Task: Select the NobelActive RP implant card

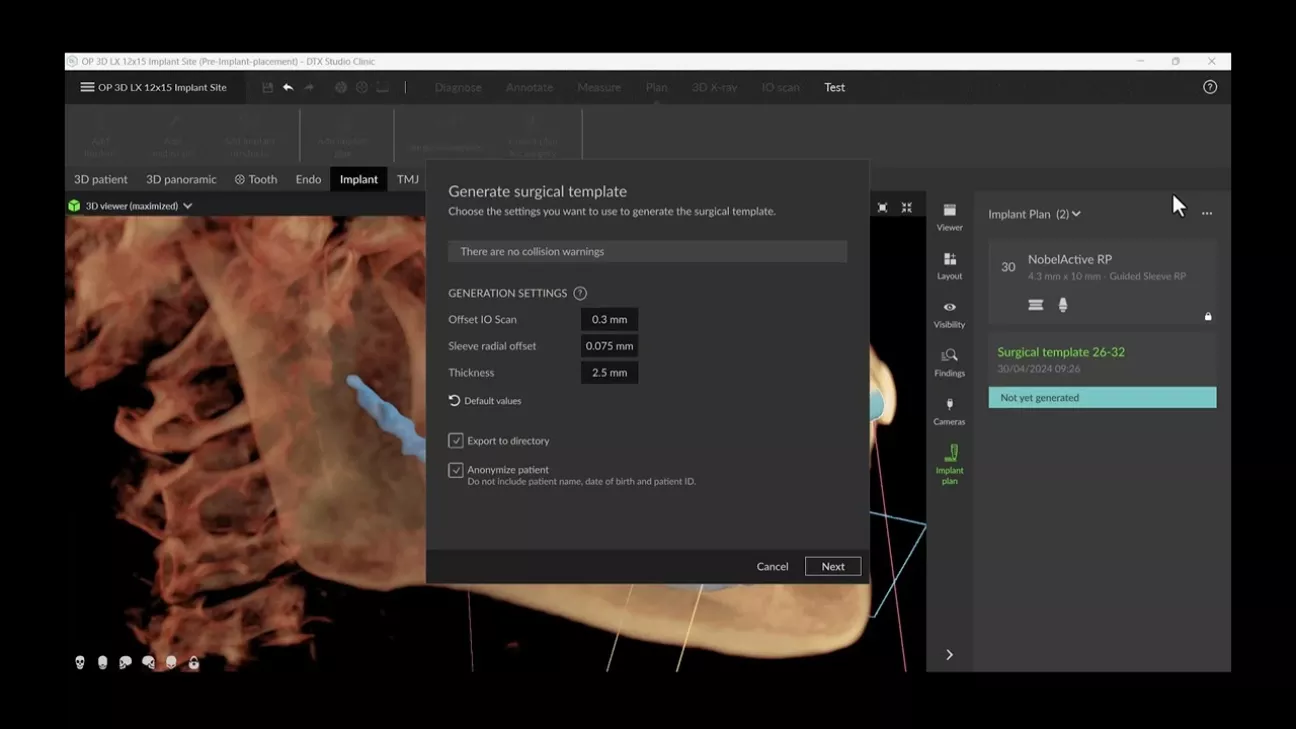Action: pyautogui.click(x=1102, y=283)
